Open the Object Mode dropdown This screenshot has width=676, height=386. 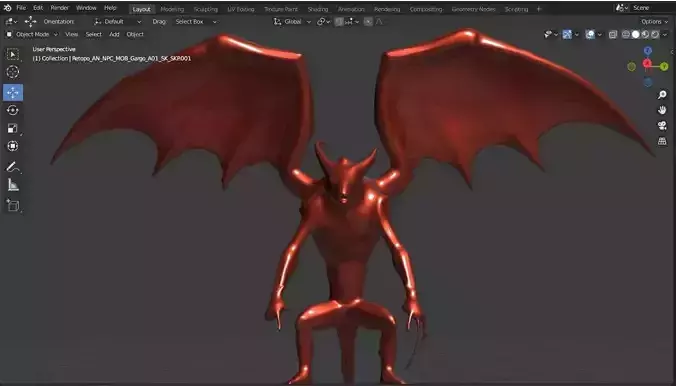pyautogui.click(x=32, y=35)
